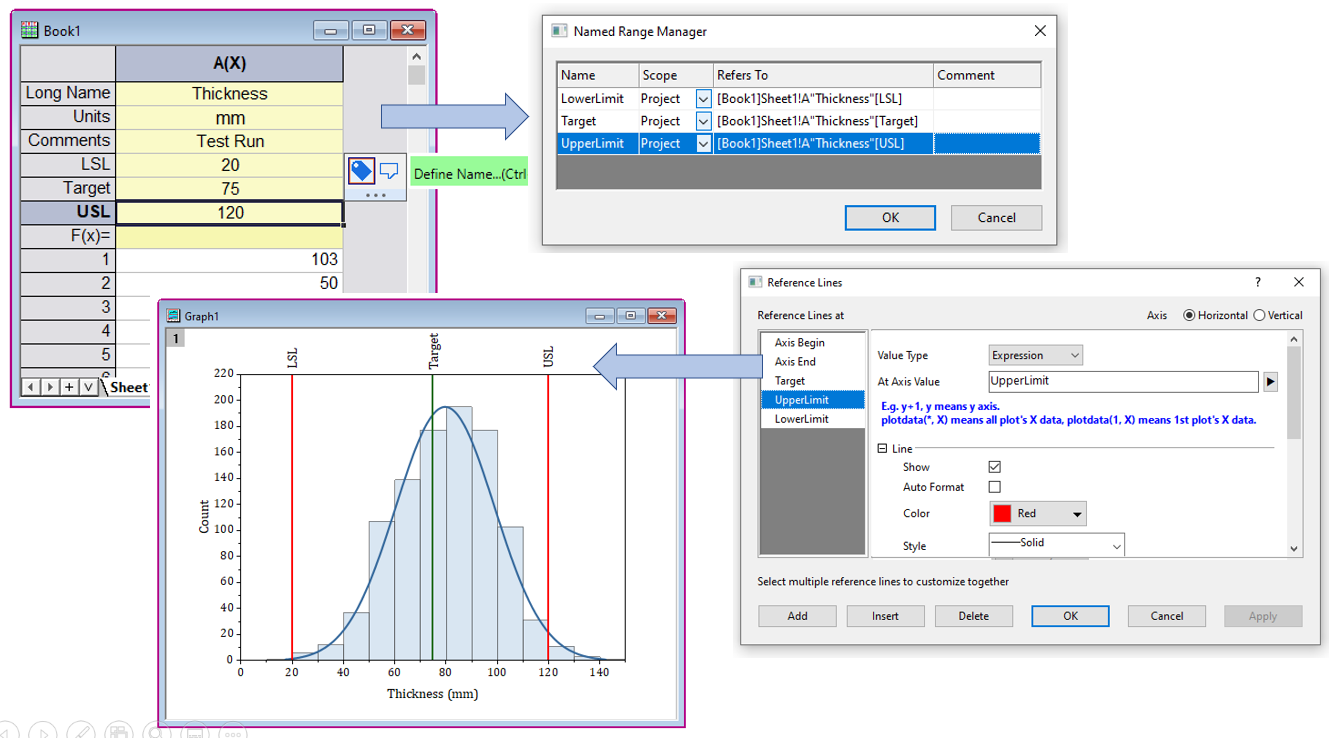Open the Value Type Expression dropdown
This screenshot has height=738, width=1337.
1035,355
